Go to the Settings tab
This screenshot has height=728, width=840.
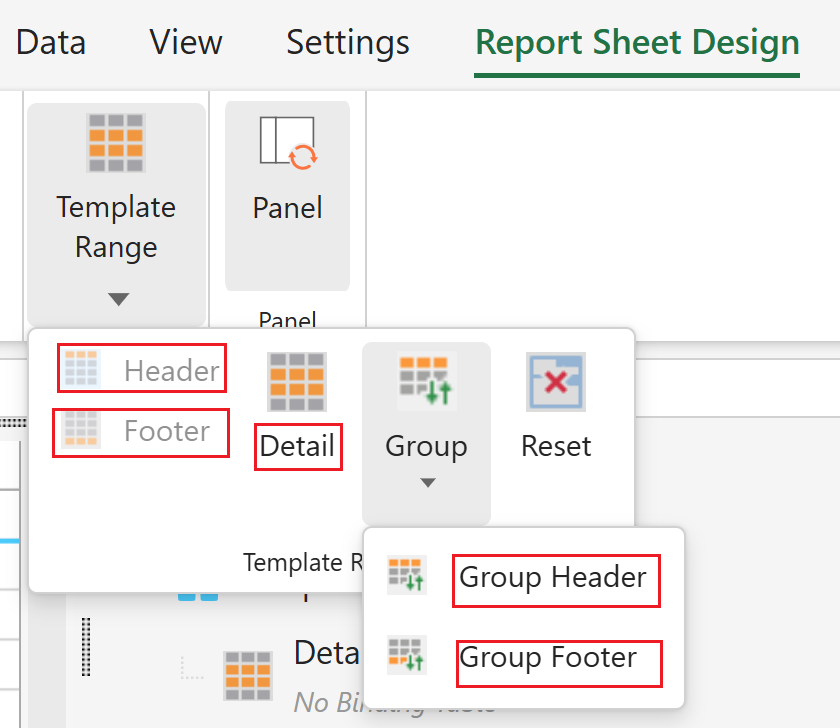348,43
